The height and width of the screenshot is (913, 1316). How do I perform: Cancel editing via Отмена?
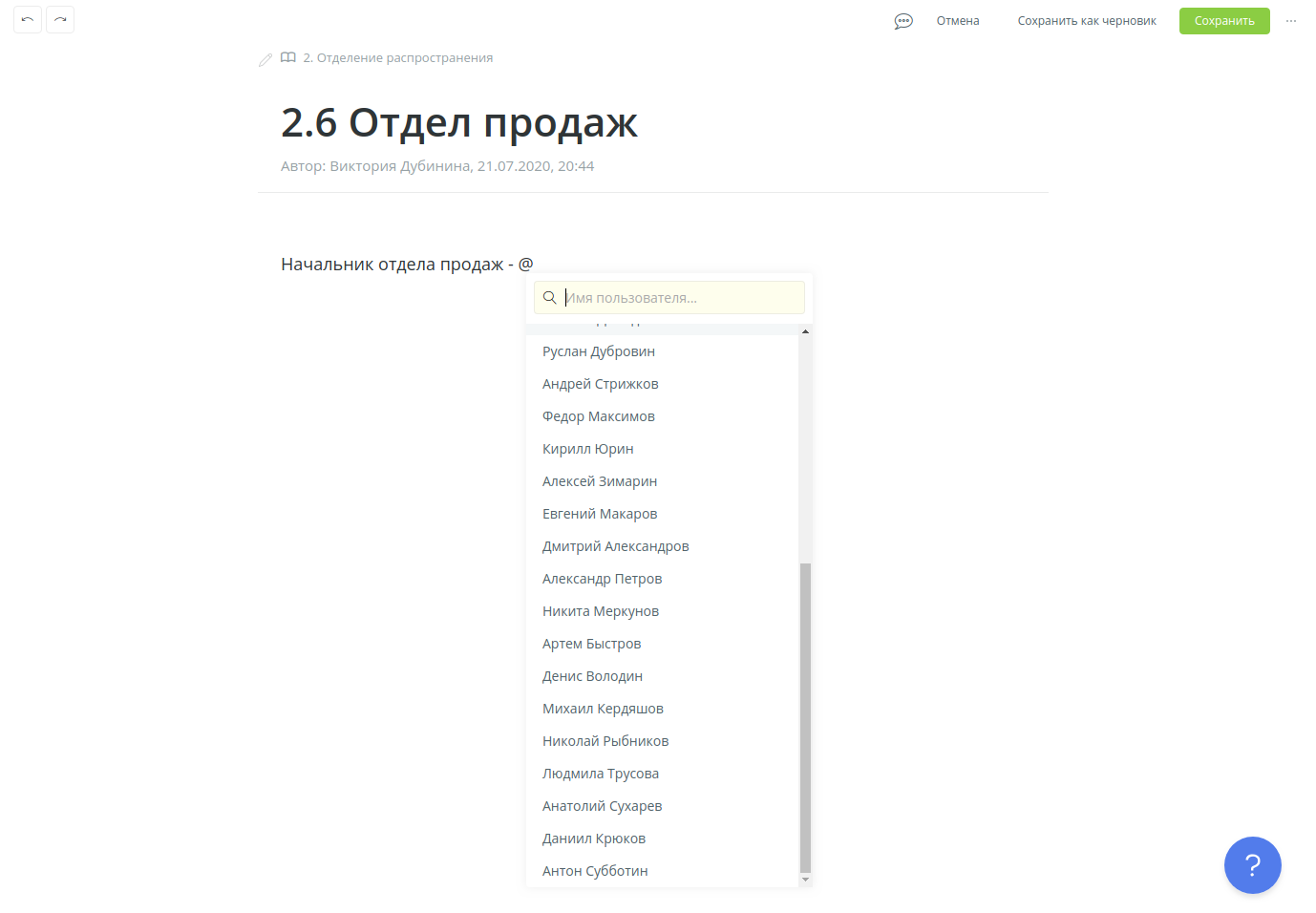tap(958, 20)
